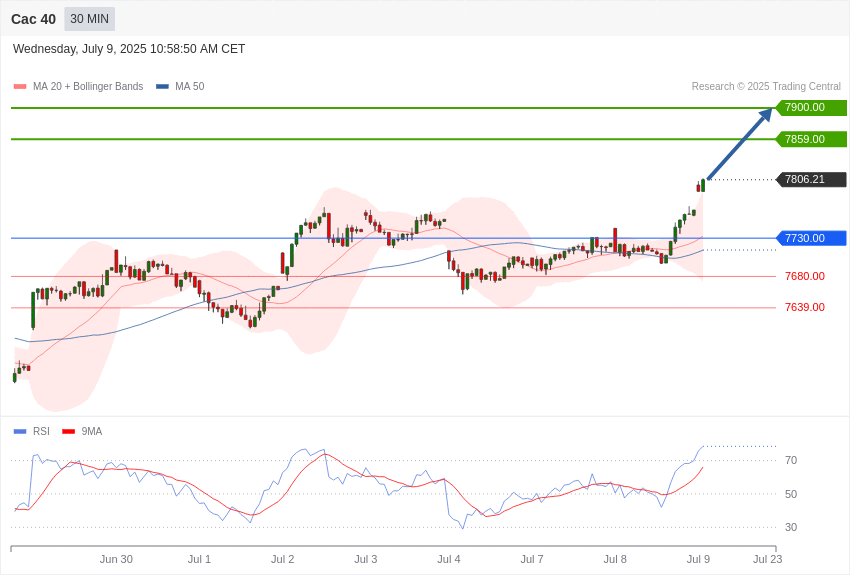Click the green 7900.00 resistance label

pyautogui.click(x=812, y=107)
